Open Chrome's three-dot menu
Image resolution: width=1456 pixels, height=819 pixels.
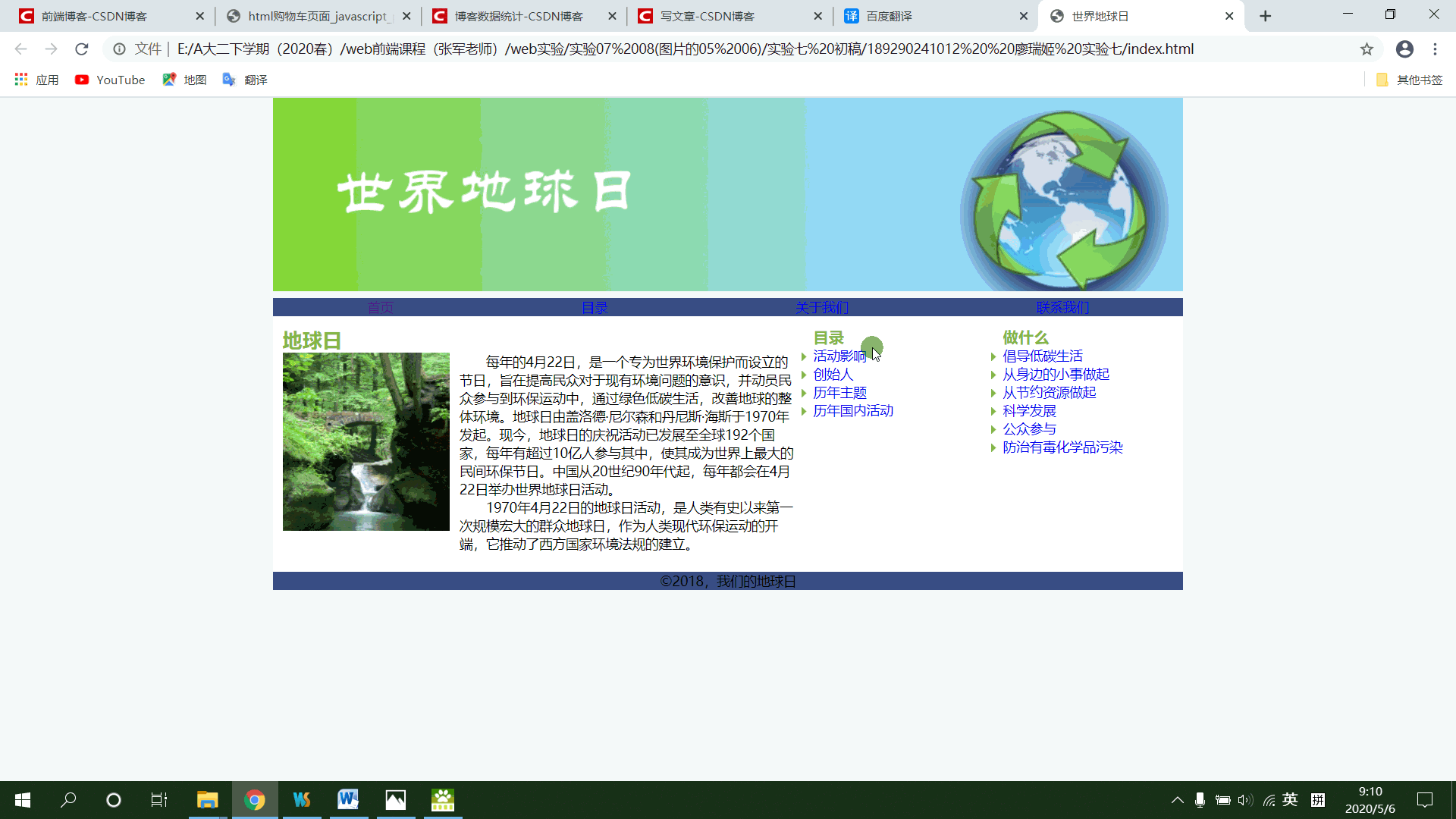click(1435, 49)
